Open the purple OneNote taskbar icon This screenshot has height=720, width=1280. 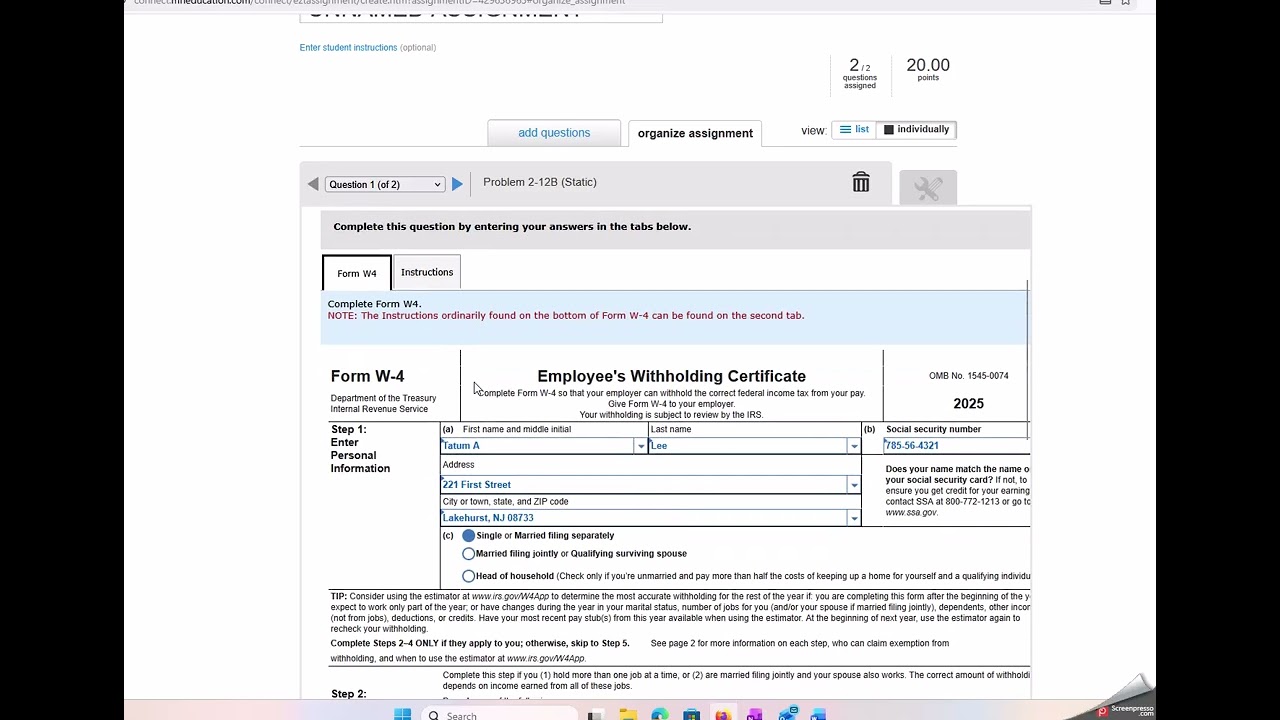click(755, 715)
